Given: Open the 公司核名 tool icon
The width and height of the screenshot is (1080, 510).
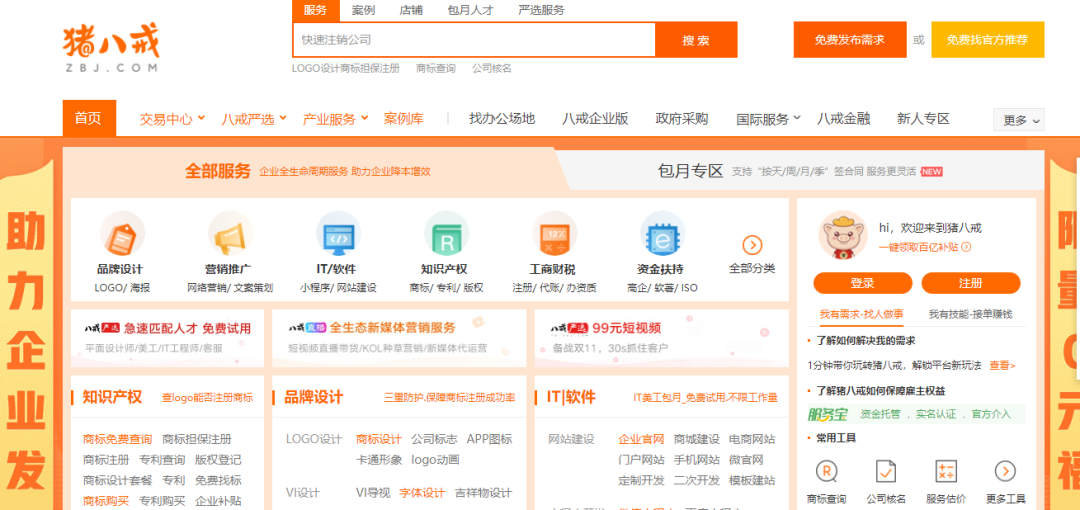Looking at the screenshot, I should click(886, 471).
